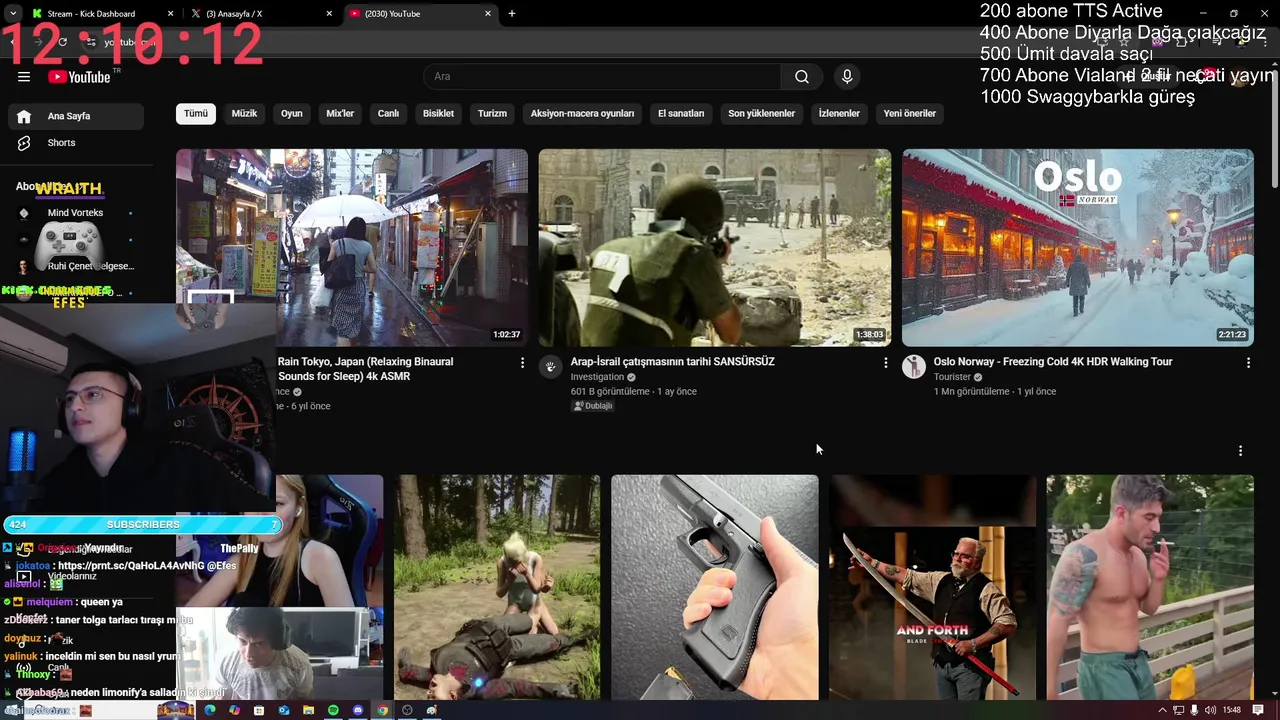The height and width of the screenshot is (720, 1280).
Task: Play the Arap-İsrail çatışması video thumbnail
Action: coord(715,248)
